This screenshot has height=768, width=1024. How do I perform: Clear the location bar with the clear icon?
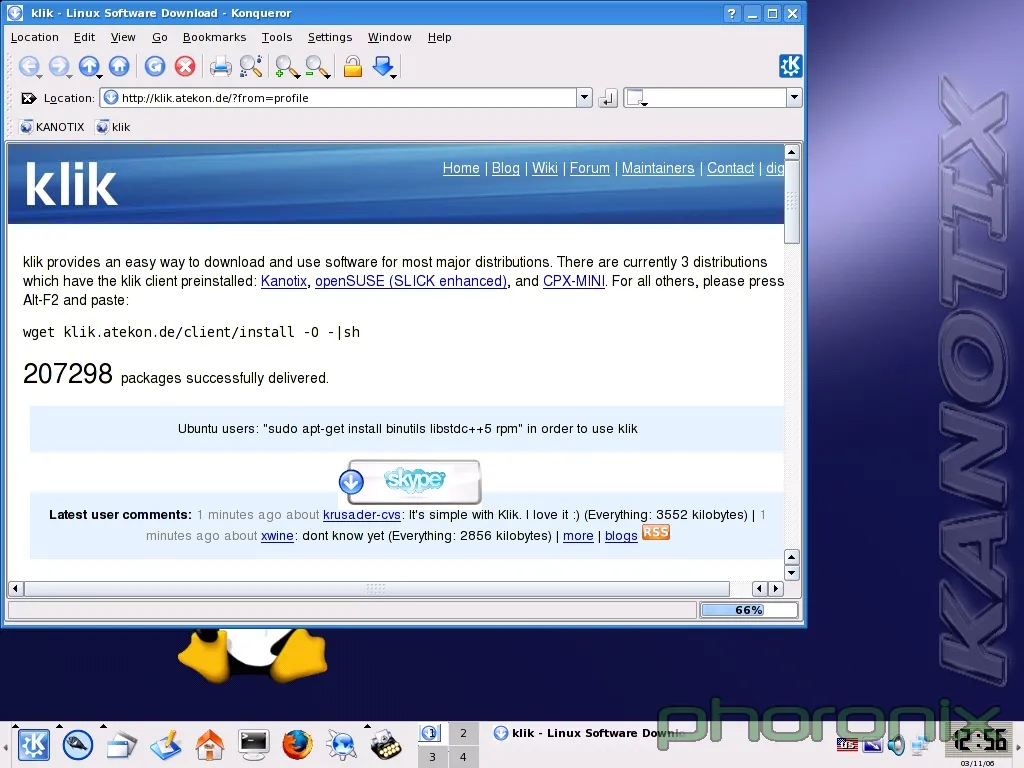[x=28, y=98]
